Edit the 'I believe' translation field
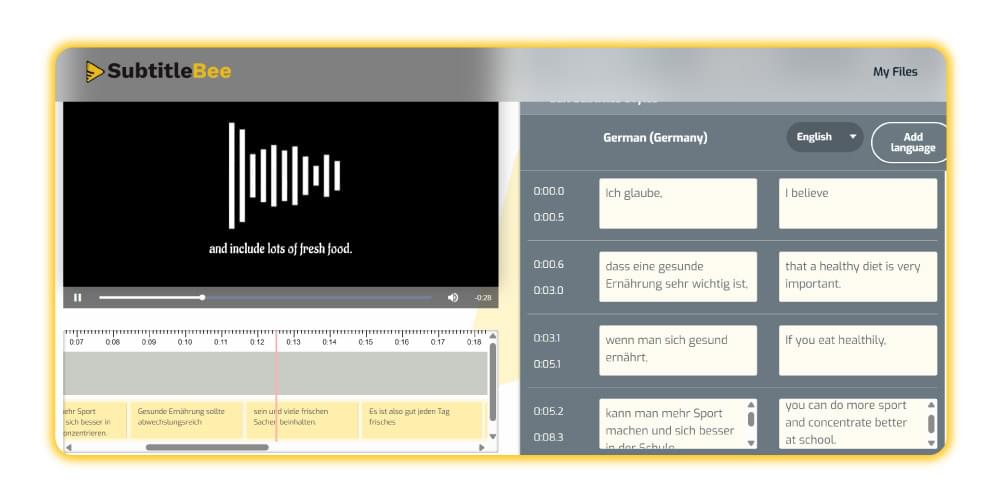 858,203
